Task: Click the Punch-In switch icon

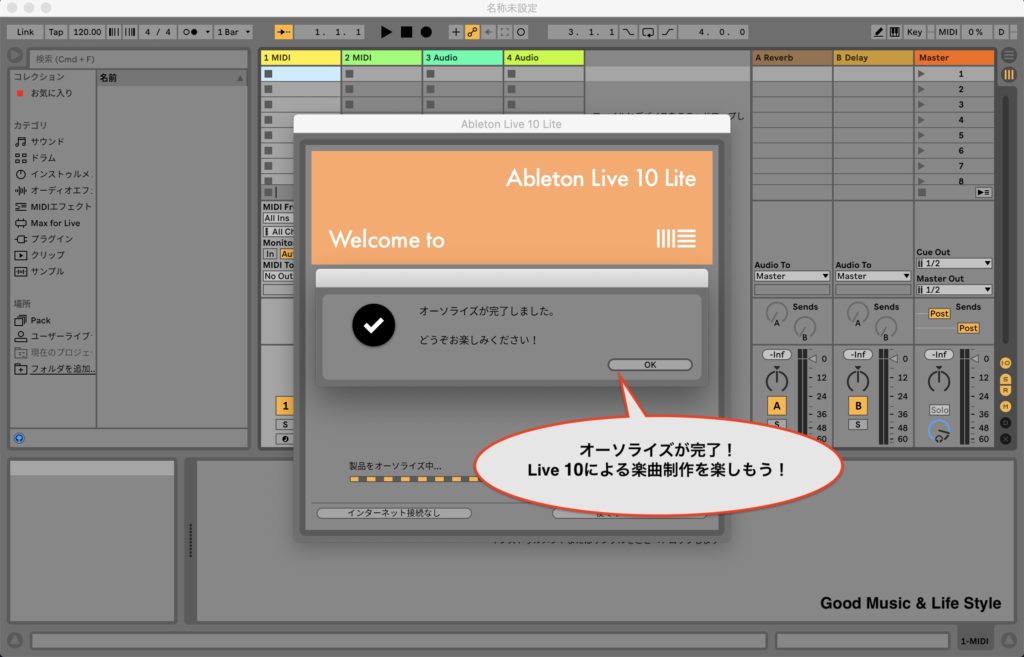Action: (x=628, y=31)
